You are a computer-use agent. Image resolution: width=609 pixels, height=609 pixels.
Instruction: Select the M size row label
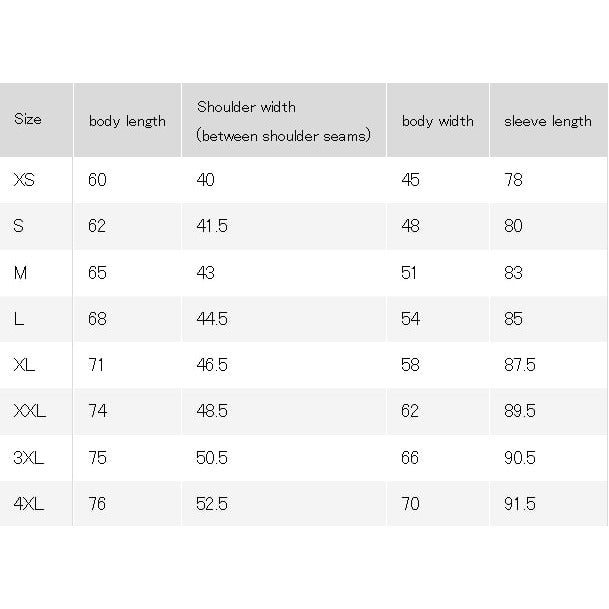click(20, 273)
